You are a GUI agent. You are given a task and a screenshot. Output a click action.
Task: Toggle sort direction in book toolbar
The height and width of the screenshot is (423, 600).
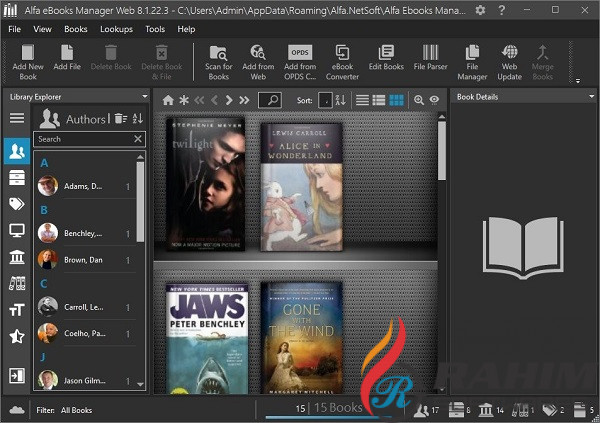point(341,100)
